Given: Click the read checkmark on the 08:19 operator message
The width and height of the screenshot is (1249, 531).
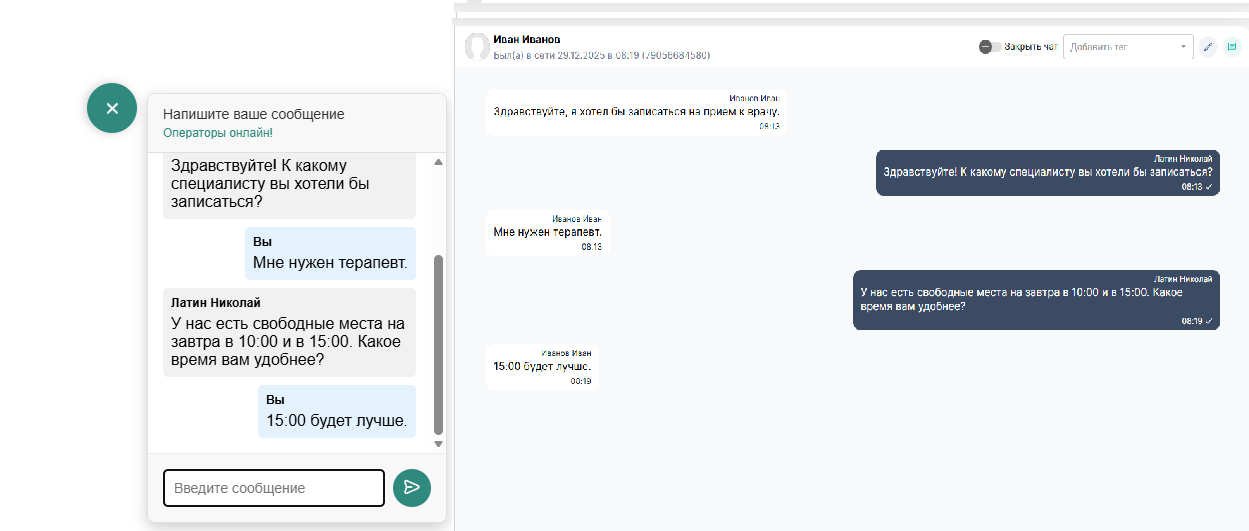Looking at the screenshot, I should [x=1209, y=321].
